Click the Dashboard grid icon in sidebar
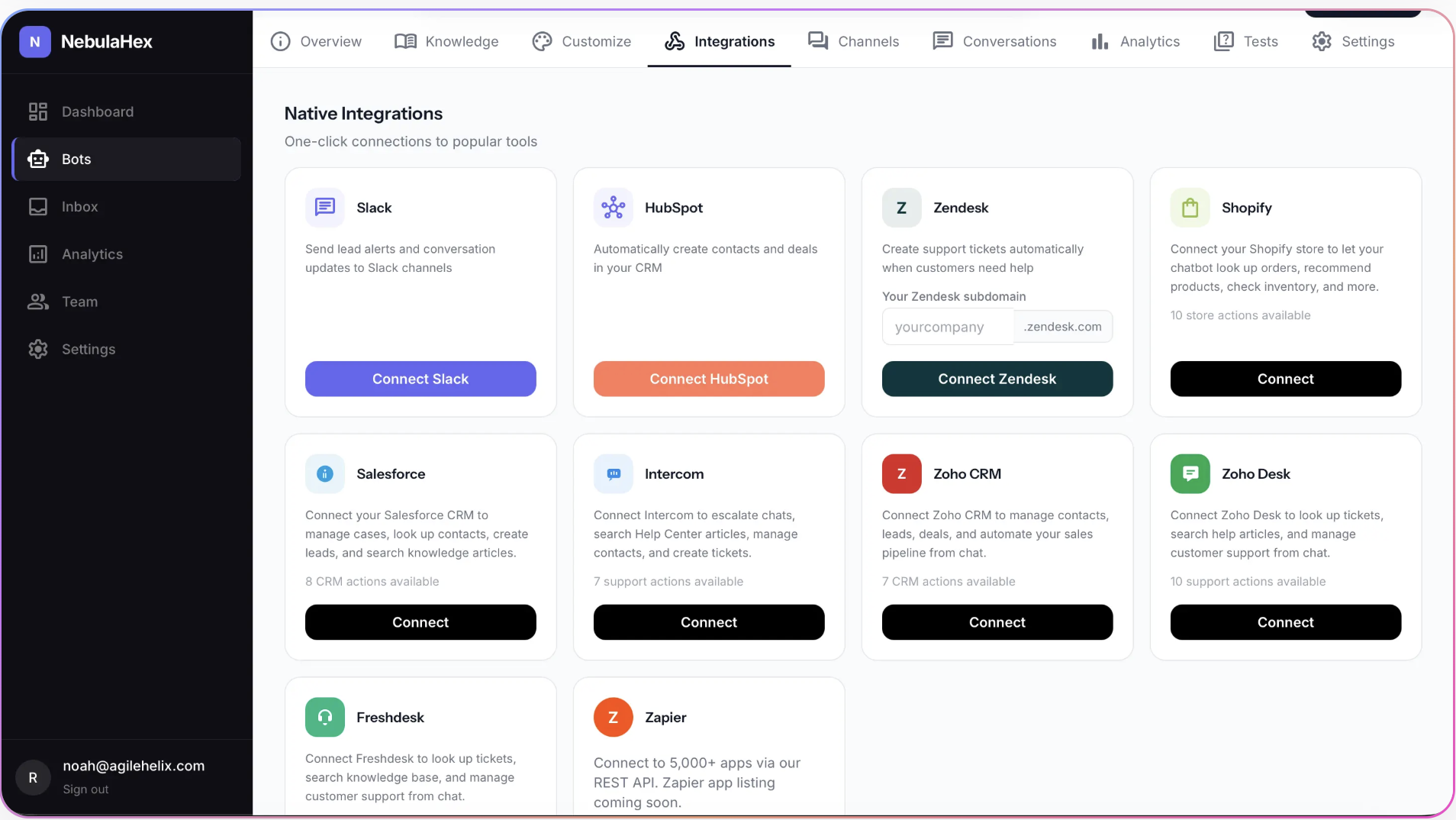This screenshot has height=820, width=1456. click(x=38, y=112)
